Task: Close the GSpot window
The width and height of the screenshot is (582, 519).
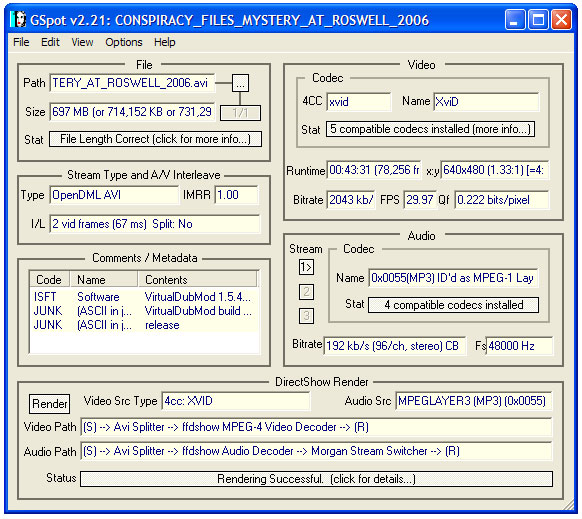Action: point(562,20)
